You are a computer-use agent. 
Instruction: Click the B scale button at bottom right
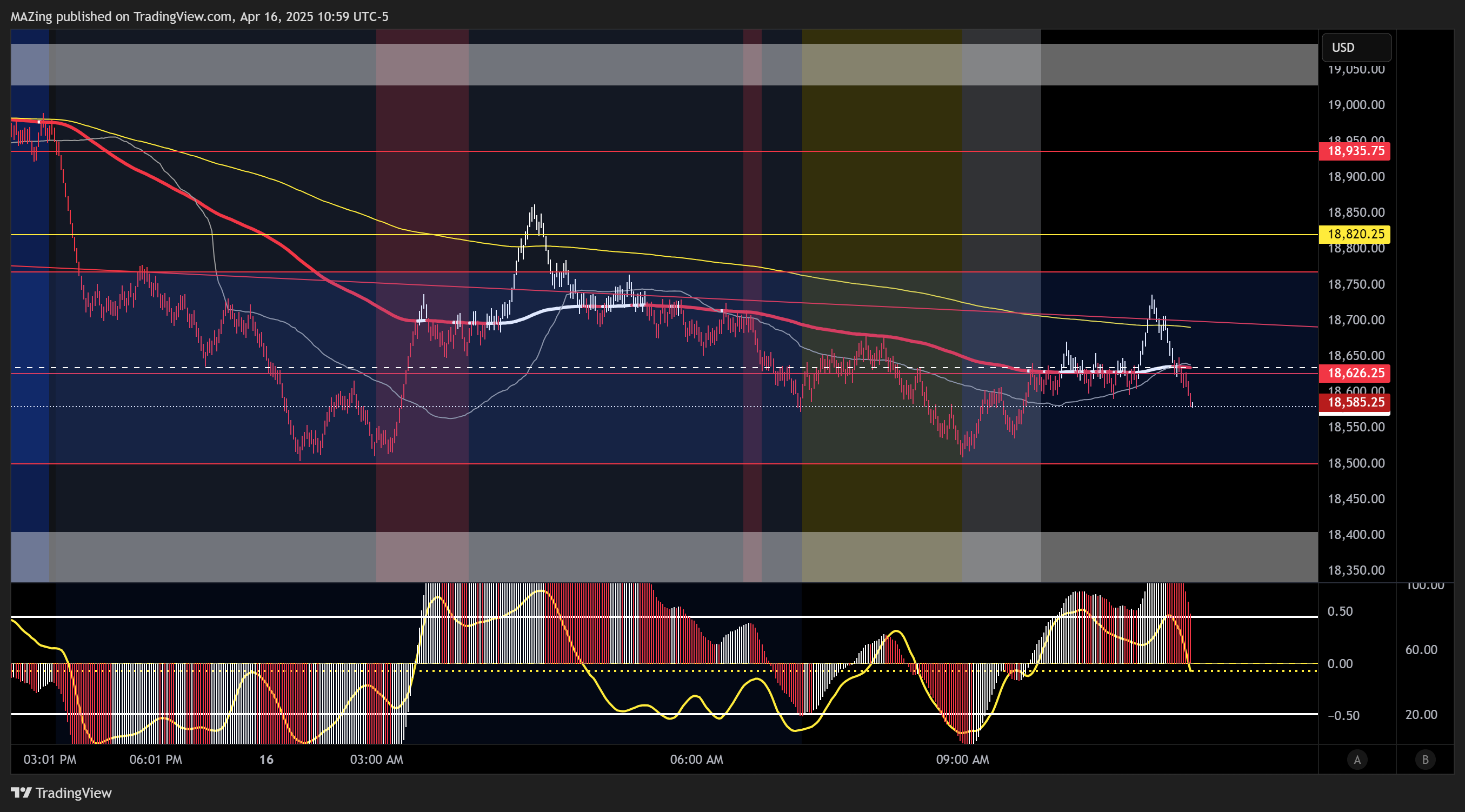point(1425,760)
